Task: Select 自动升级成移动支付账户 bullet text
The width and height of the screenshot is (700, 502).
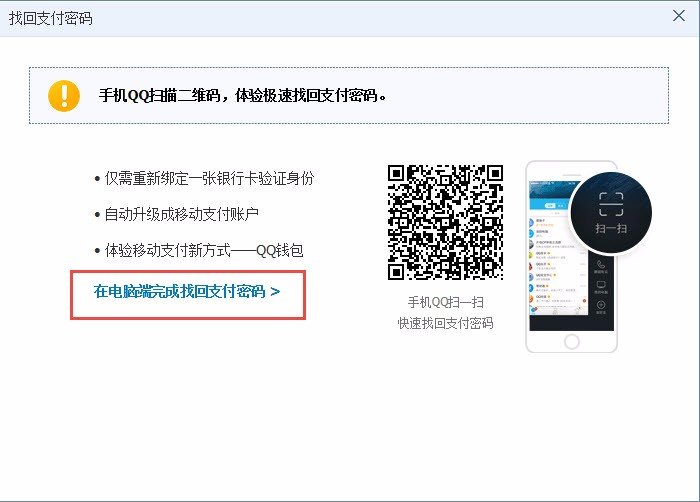Action: [x=181, y=214]
